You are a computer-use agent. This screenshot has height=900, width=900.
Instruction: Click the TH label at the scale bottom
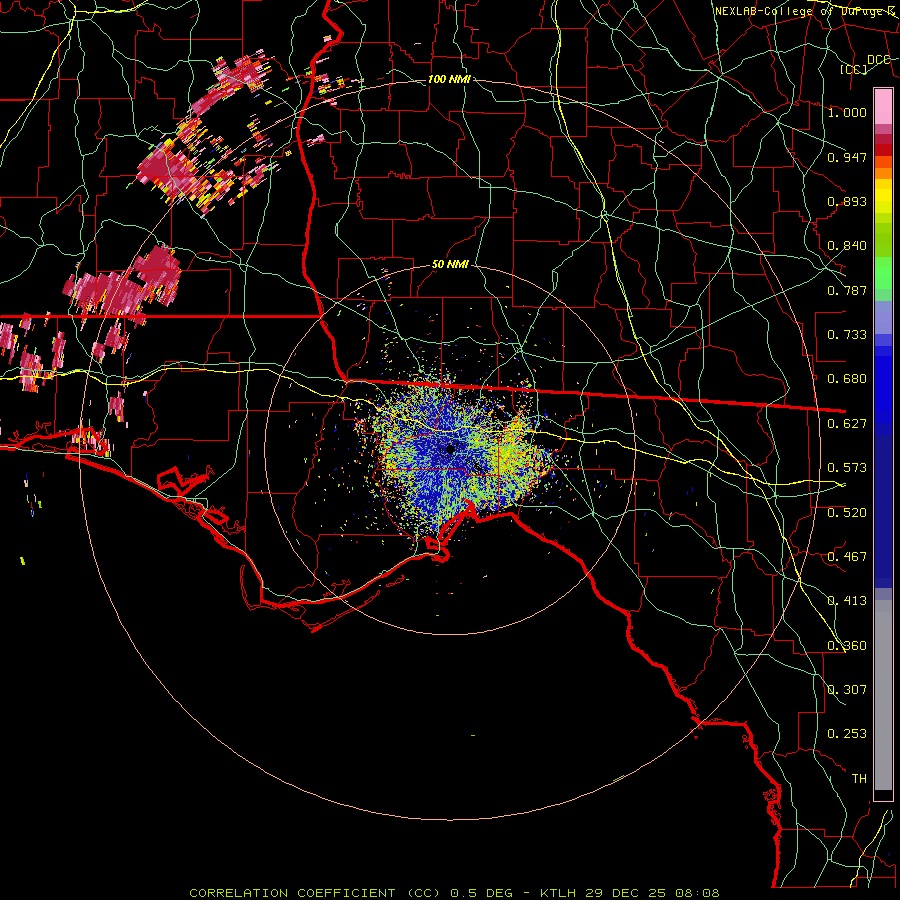click(859, 779)
